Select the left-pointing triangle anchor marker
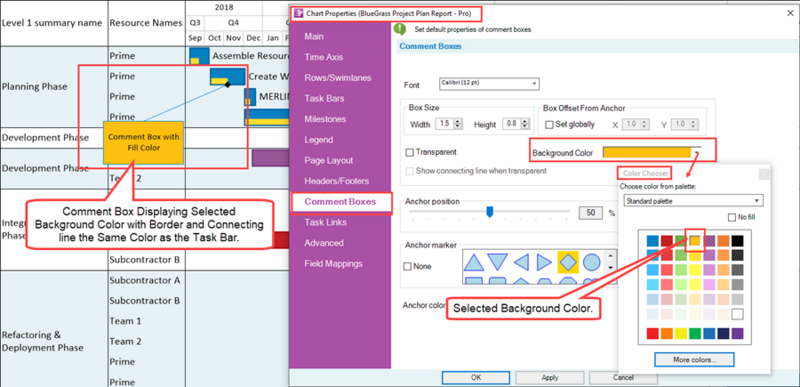The height and width of the screenshot is (387, 800). [x=521, y=262]
